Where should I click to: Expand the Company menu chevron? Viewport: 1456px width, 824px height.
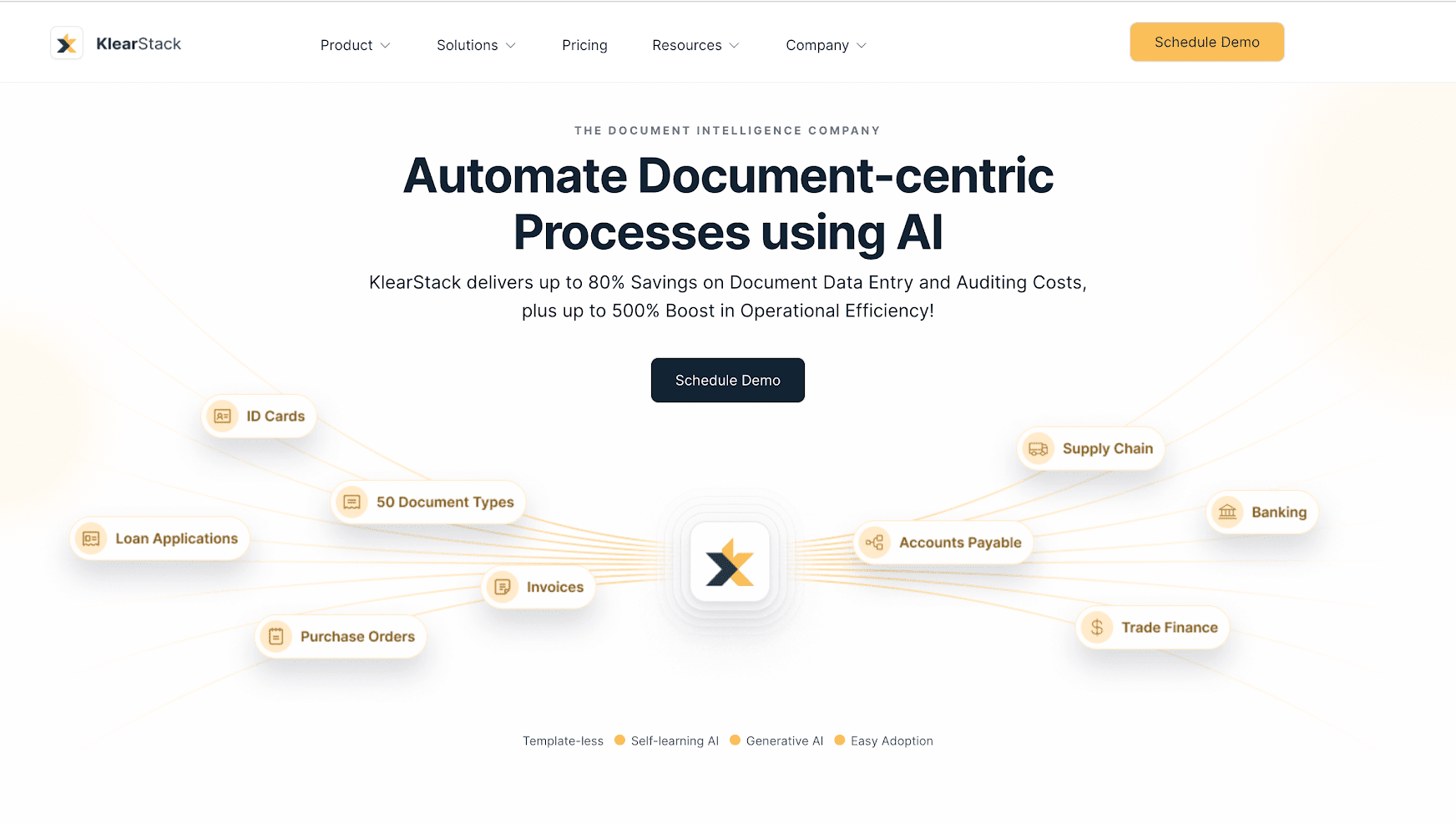(862, 45)
